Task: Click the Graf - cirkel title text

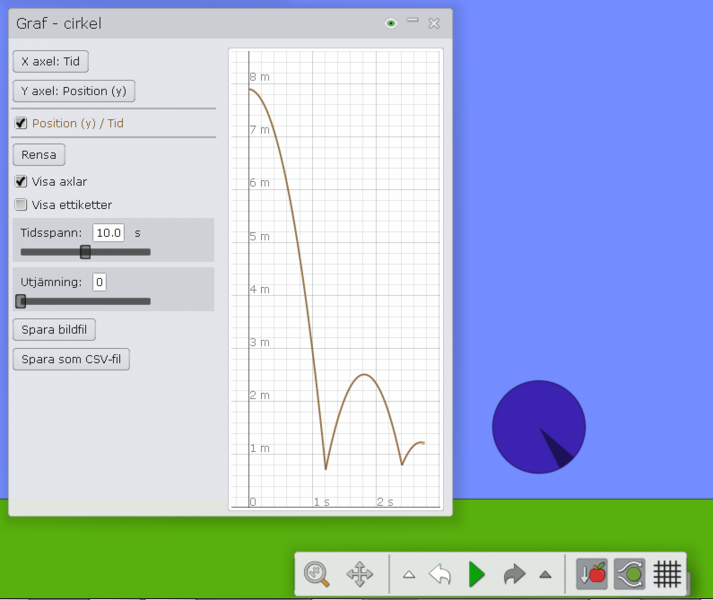Action: tap(59, 23)
